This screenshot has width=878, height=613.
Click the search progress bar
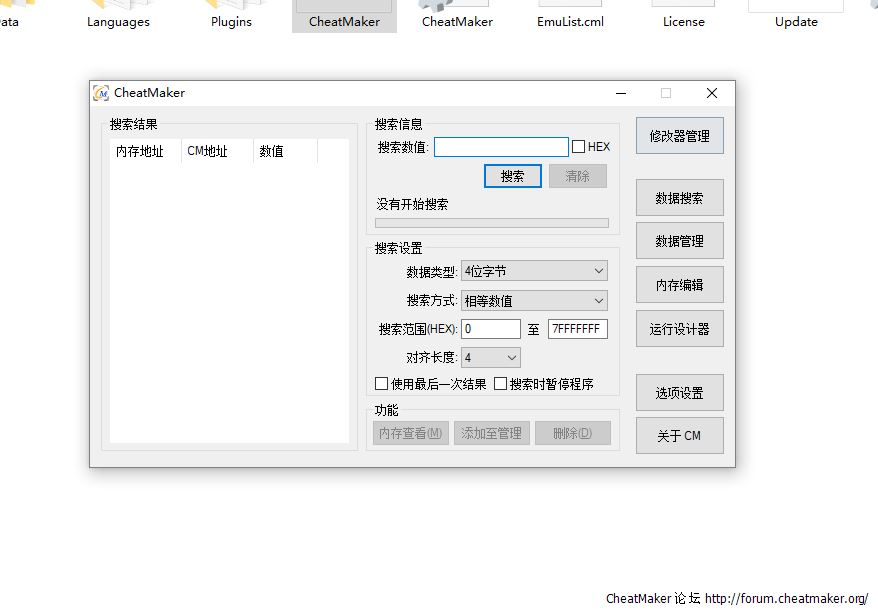point(491,223)
